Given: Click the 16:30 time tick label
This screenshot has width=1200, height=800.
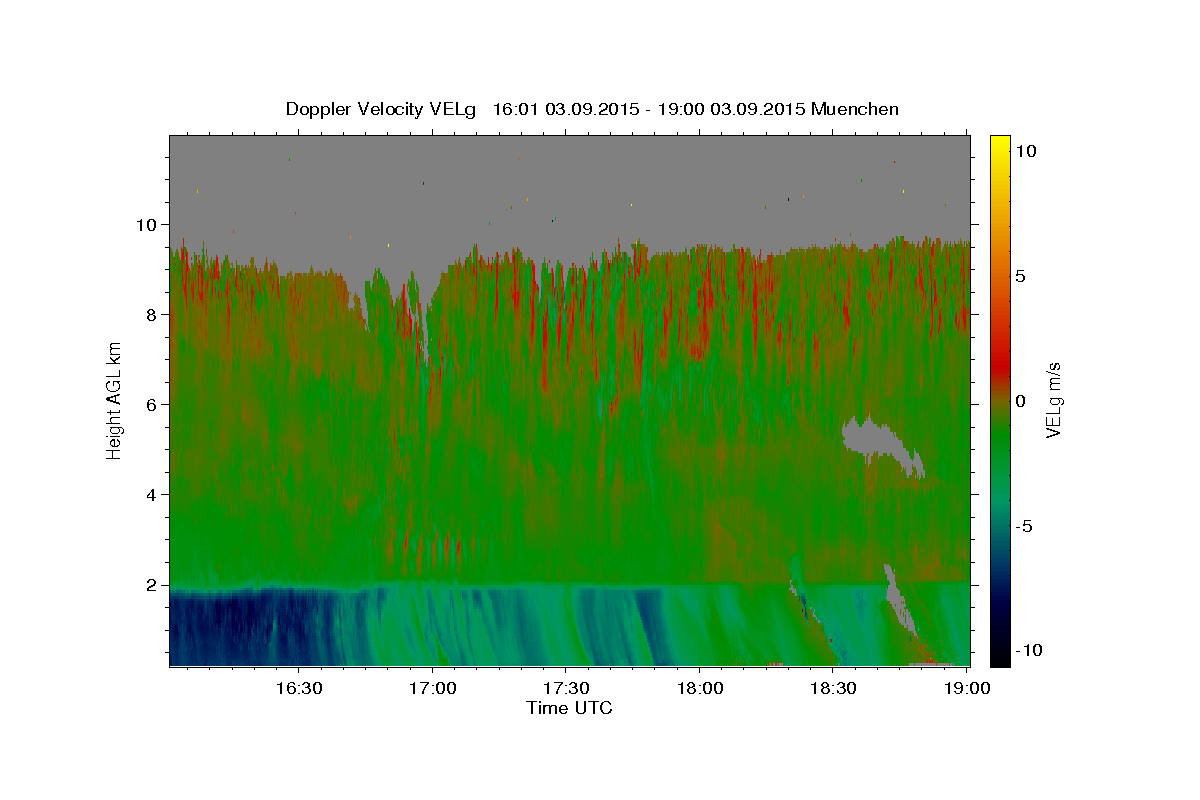Looking at the screenshot, I should 299,689.
